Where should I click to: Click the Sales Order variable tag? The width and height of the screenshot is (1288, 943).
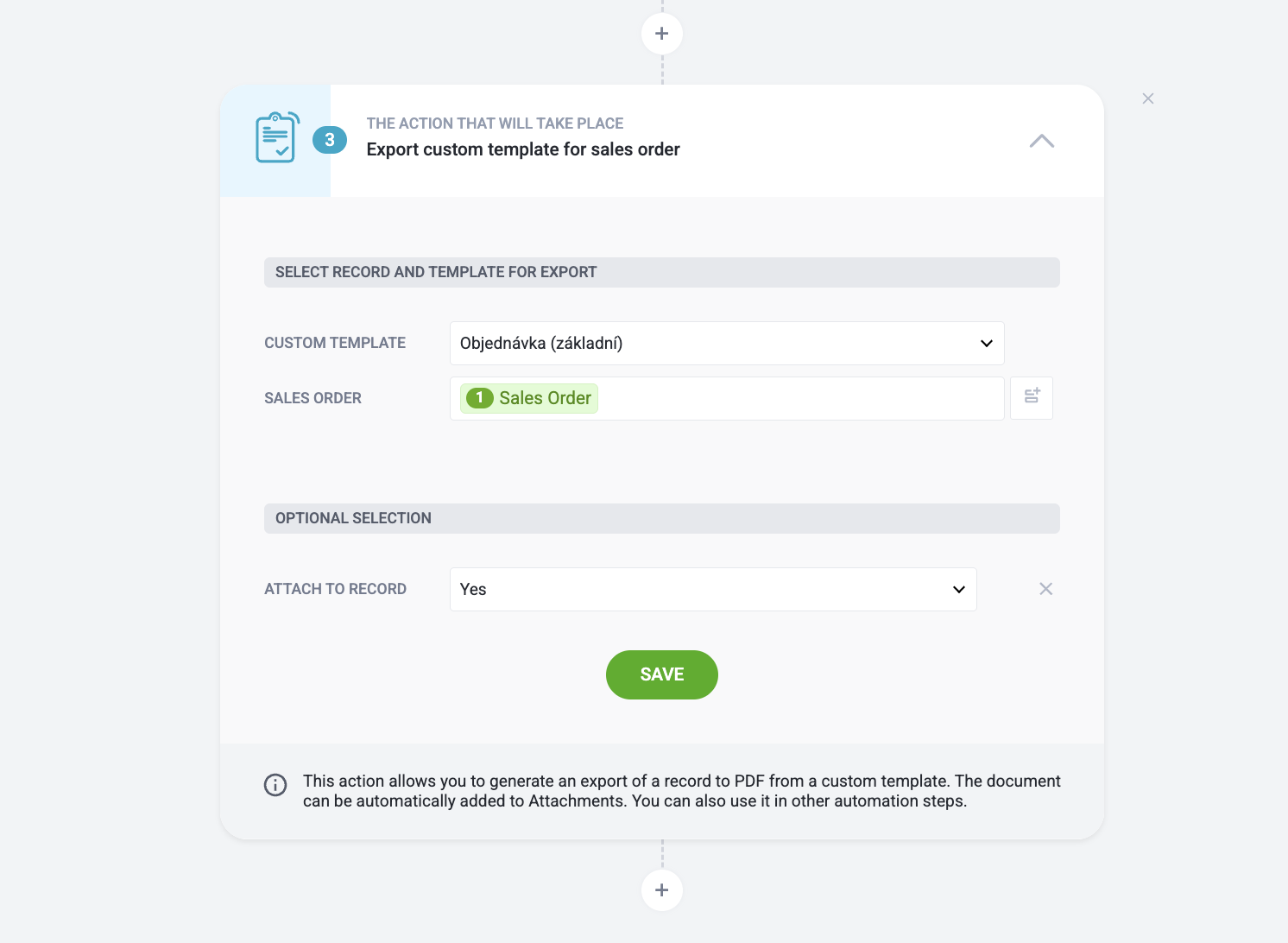pyautogui.click(x=529, y=398)
